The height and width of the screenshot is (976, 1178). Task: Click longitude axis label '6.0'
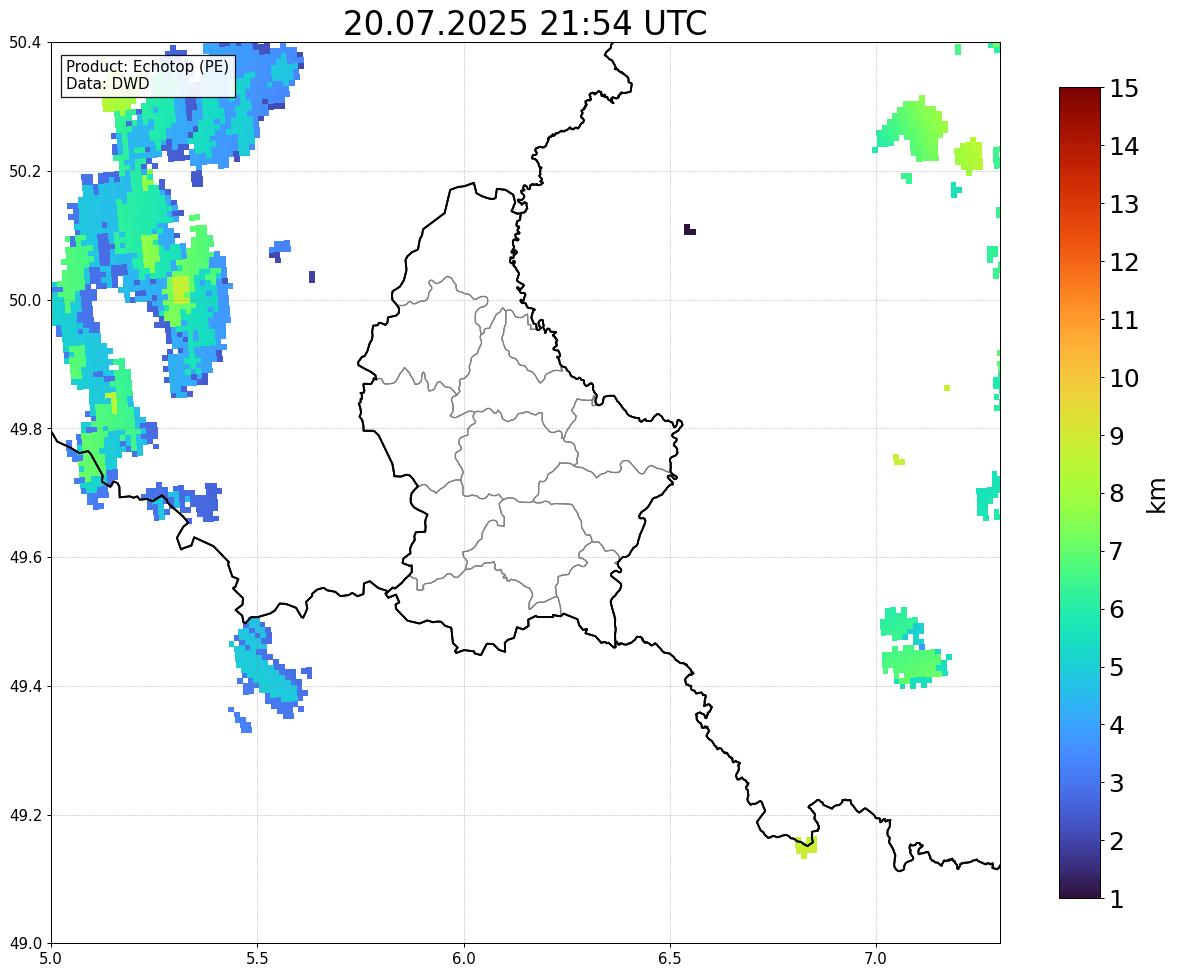464,959
